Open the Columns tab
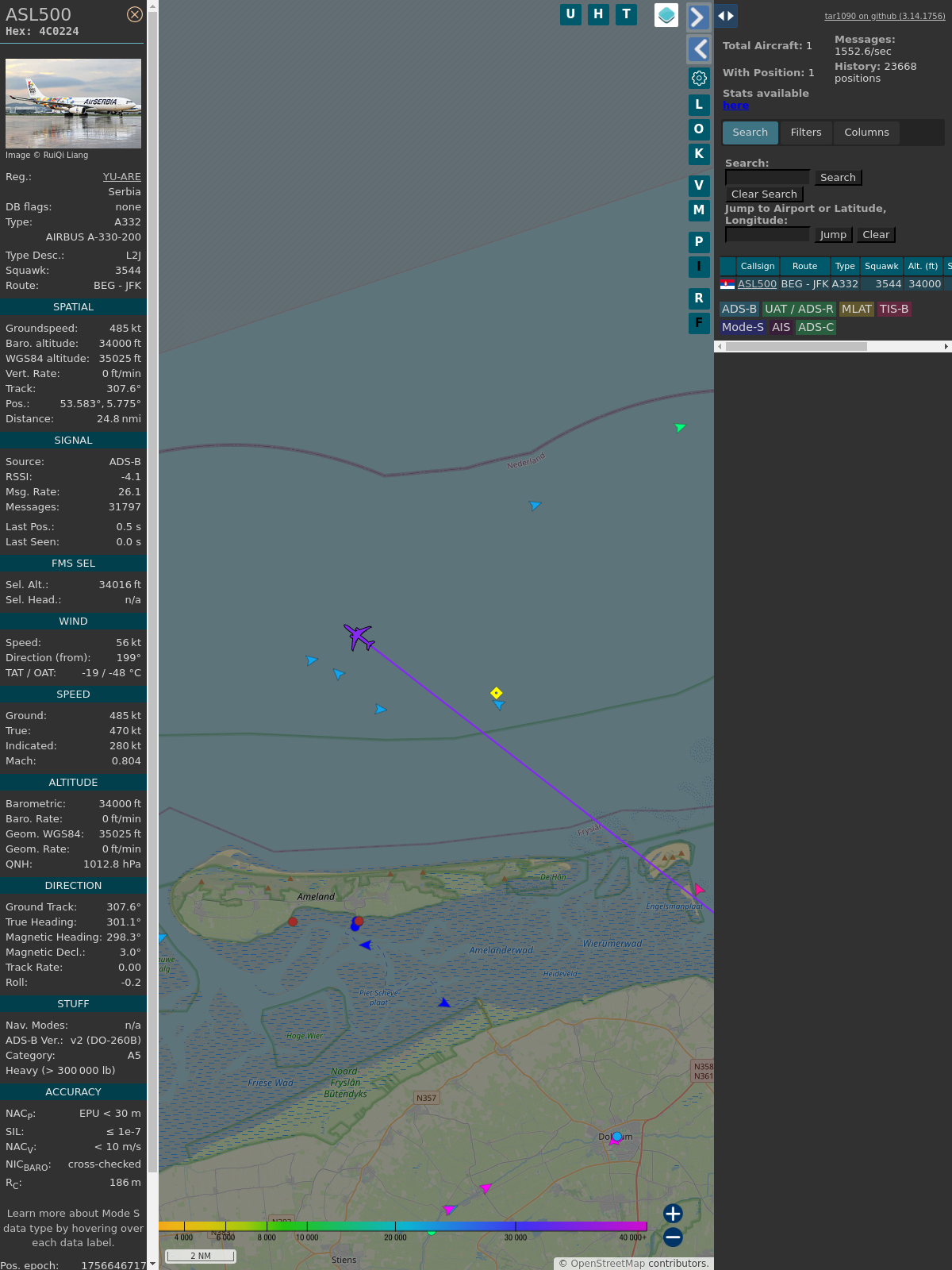Screen dimensions: 952x1270 866,133
